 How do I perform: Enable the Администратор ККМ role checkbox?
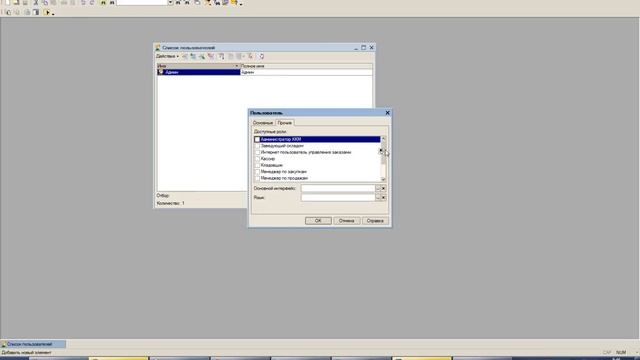tap(257, 139)
